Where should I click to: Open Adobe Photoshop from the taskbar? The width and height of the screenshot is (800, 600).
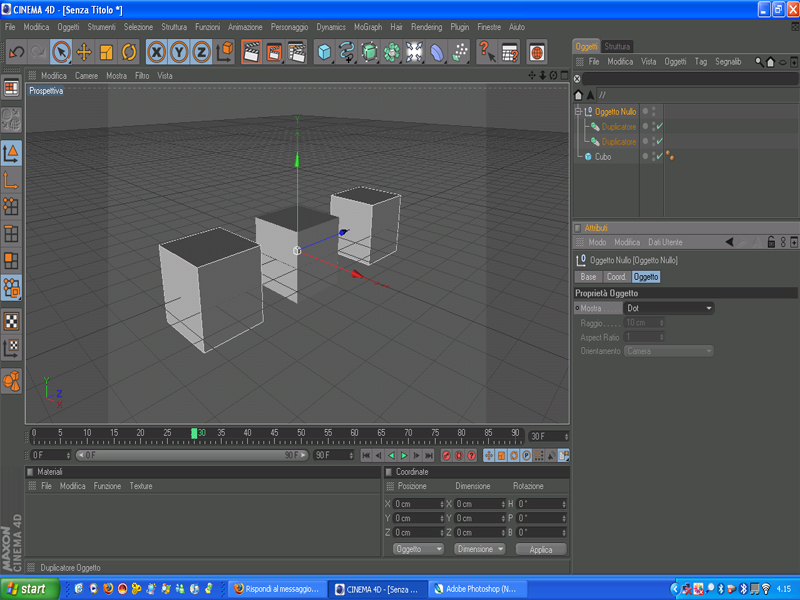pyautogui.click(x=475, y=589)
